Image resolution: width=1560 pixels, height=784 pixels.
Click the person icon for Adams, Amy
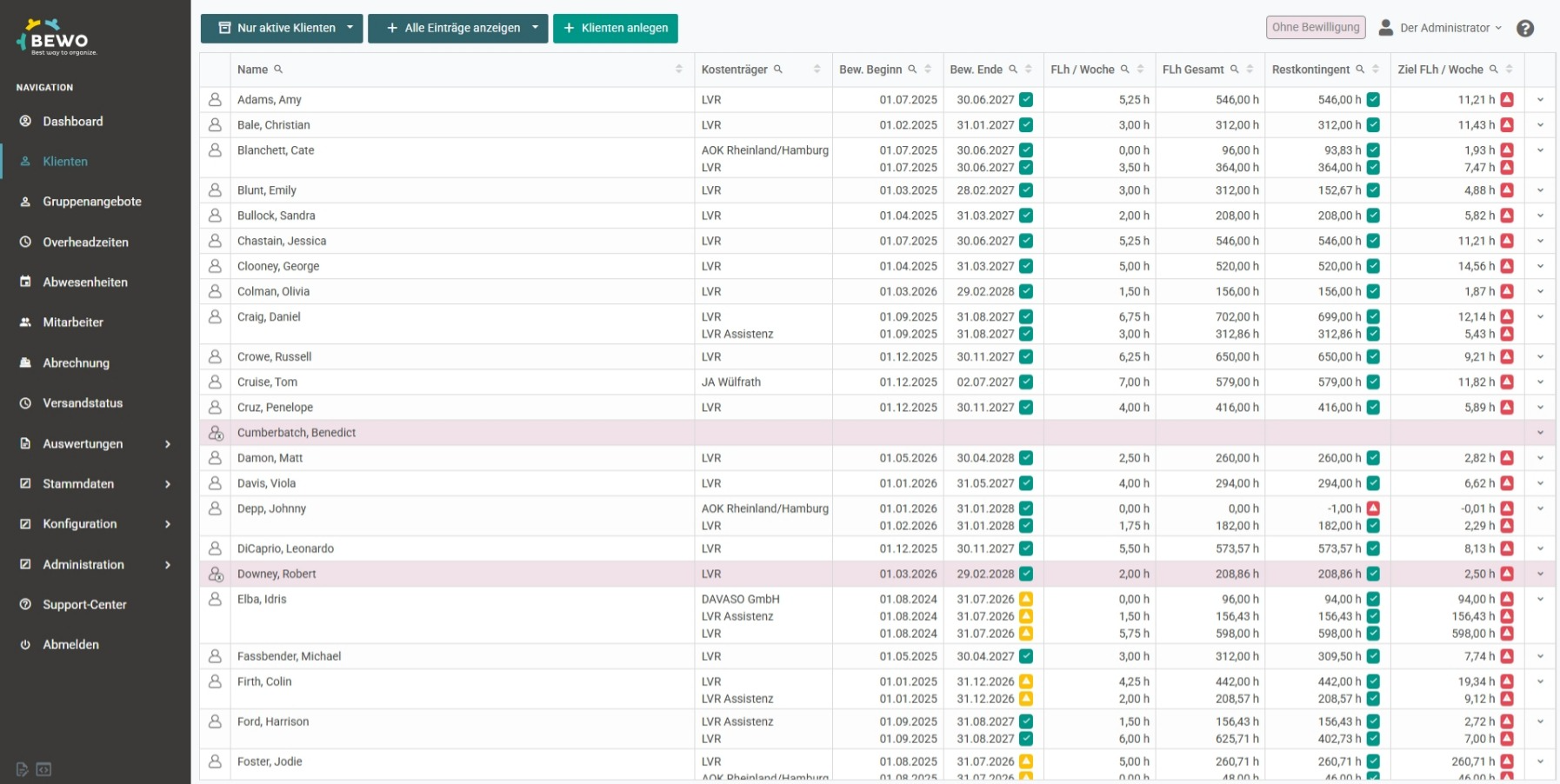(x=215, y=100)
